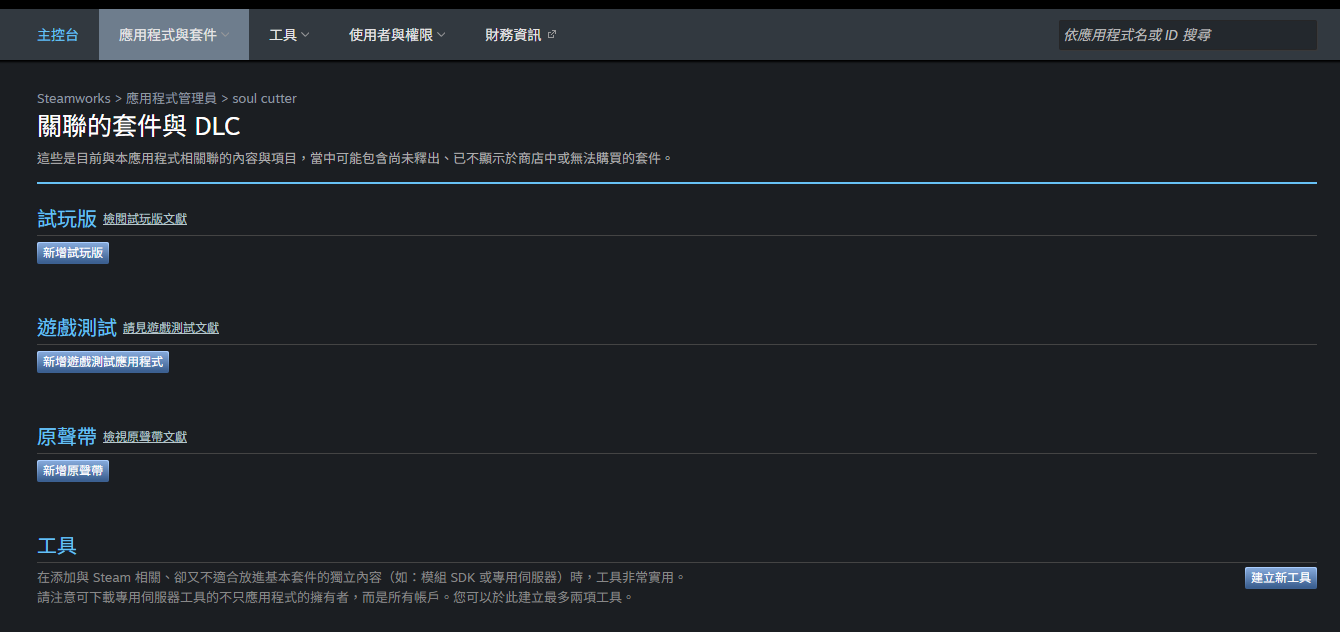
Task: Click the 建立新工具 button
Action: click(x=1279, y=577)
